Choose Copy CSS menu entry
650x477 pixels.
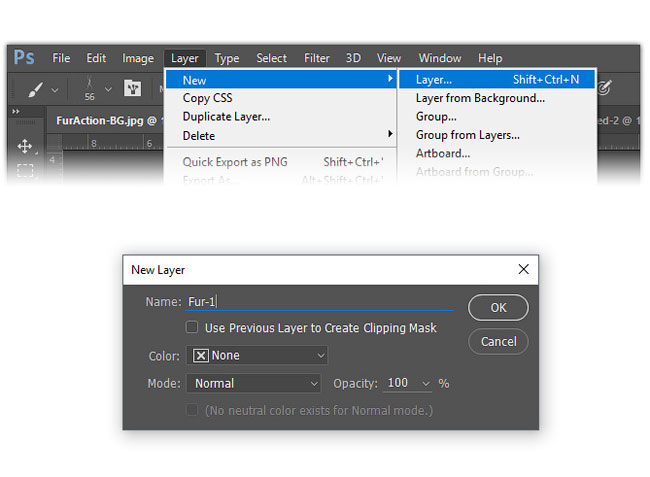[281, 98]
